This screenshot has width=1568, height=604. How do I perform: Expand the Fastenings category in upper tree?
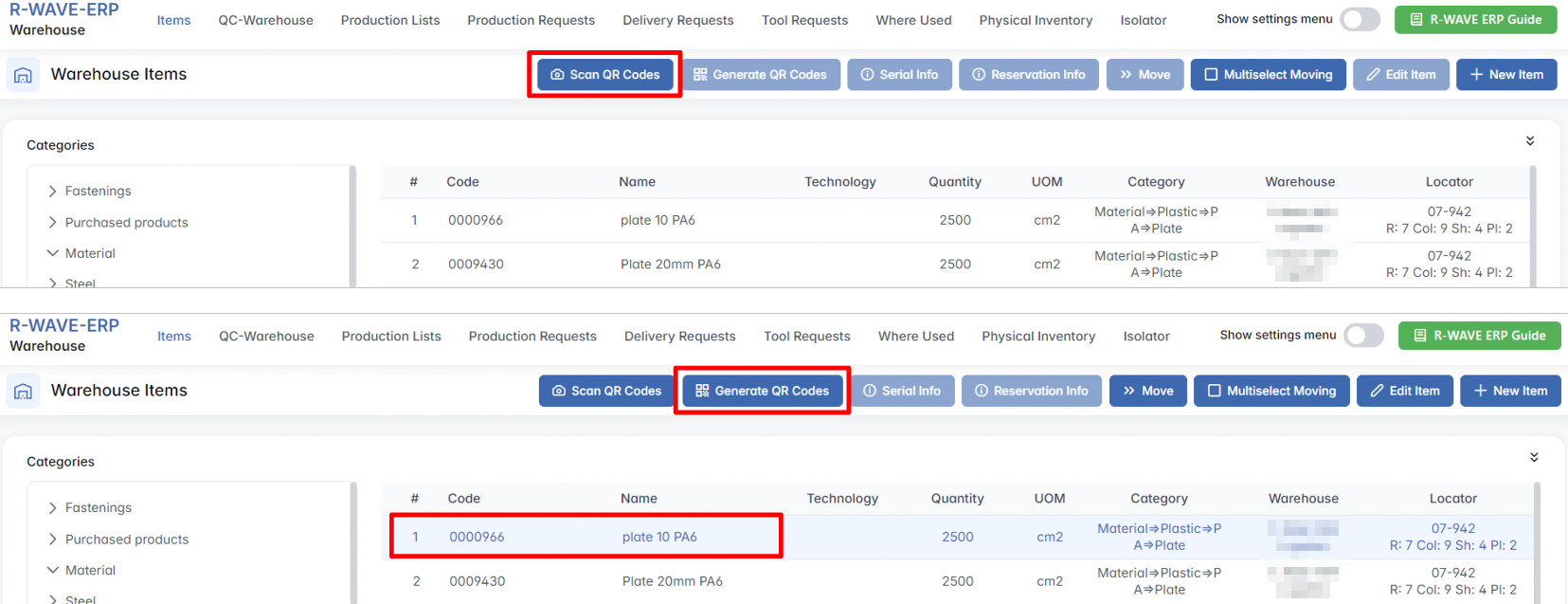click(x=53, y=192)
